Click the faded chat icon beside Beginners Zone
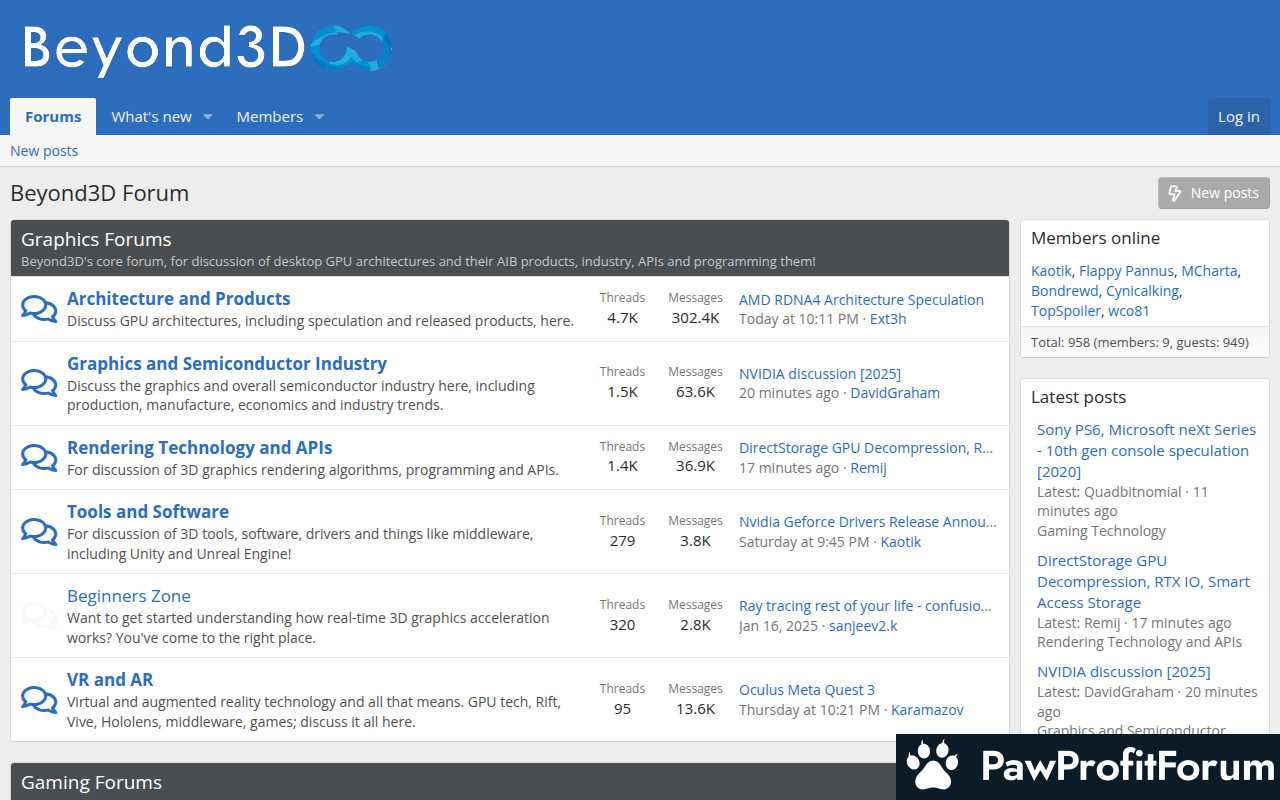The width and height of the screenshot is (1280, 800). [x=39, y=615]
